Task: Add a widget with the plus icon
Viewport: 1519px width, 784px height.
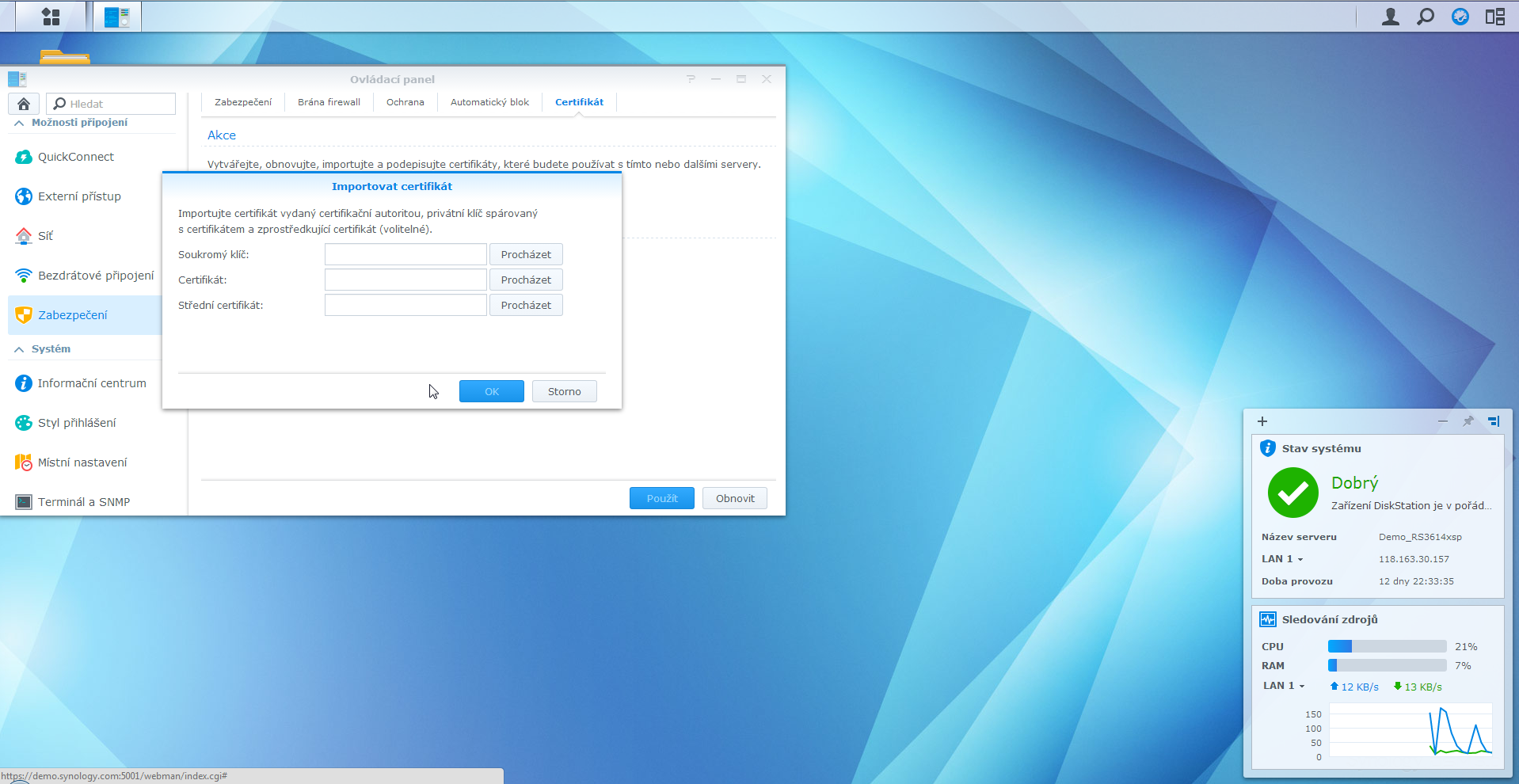Action: (1262, 421)
